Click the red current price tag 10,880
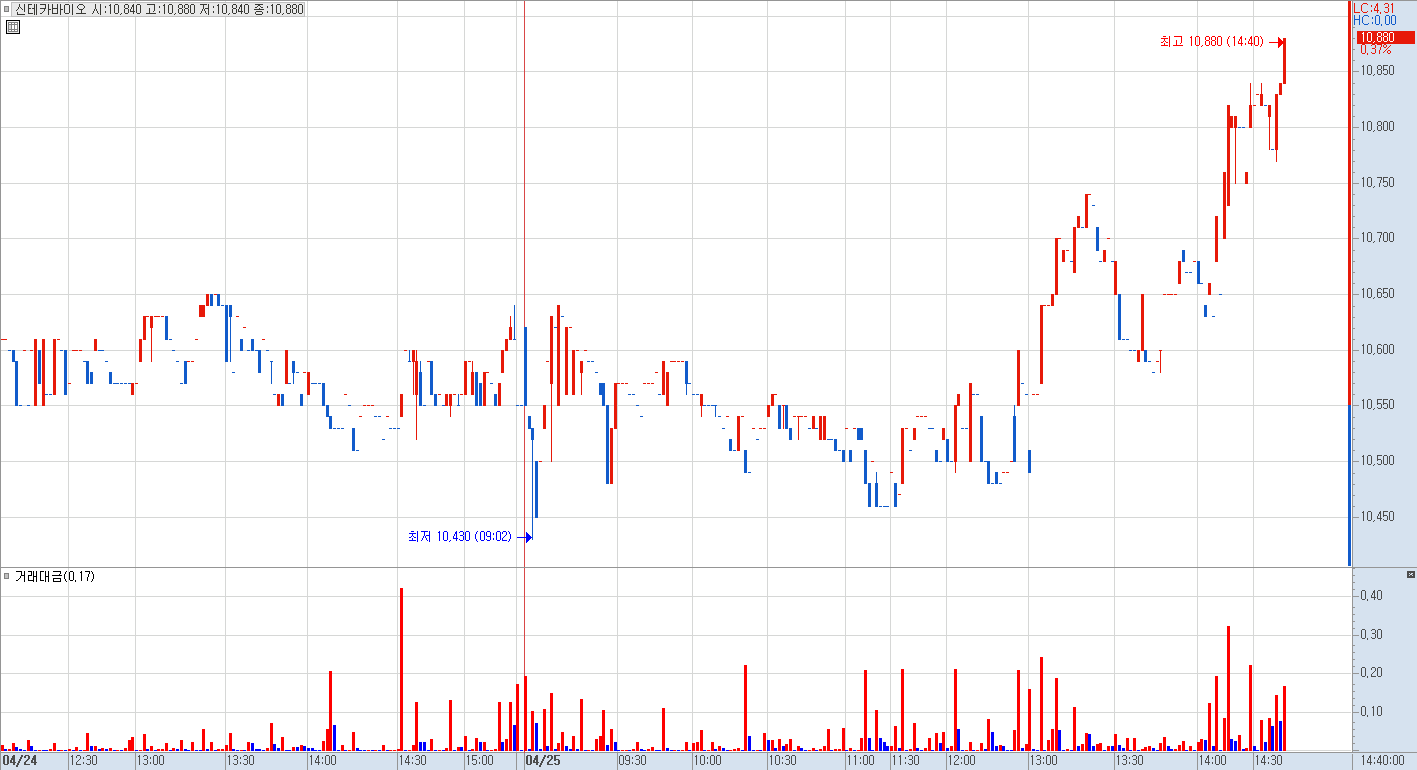This screenshot has height=770, width=1417. [x=1385, y=38]
